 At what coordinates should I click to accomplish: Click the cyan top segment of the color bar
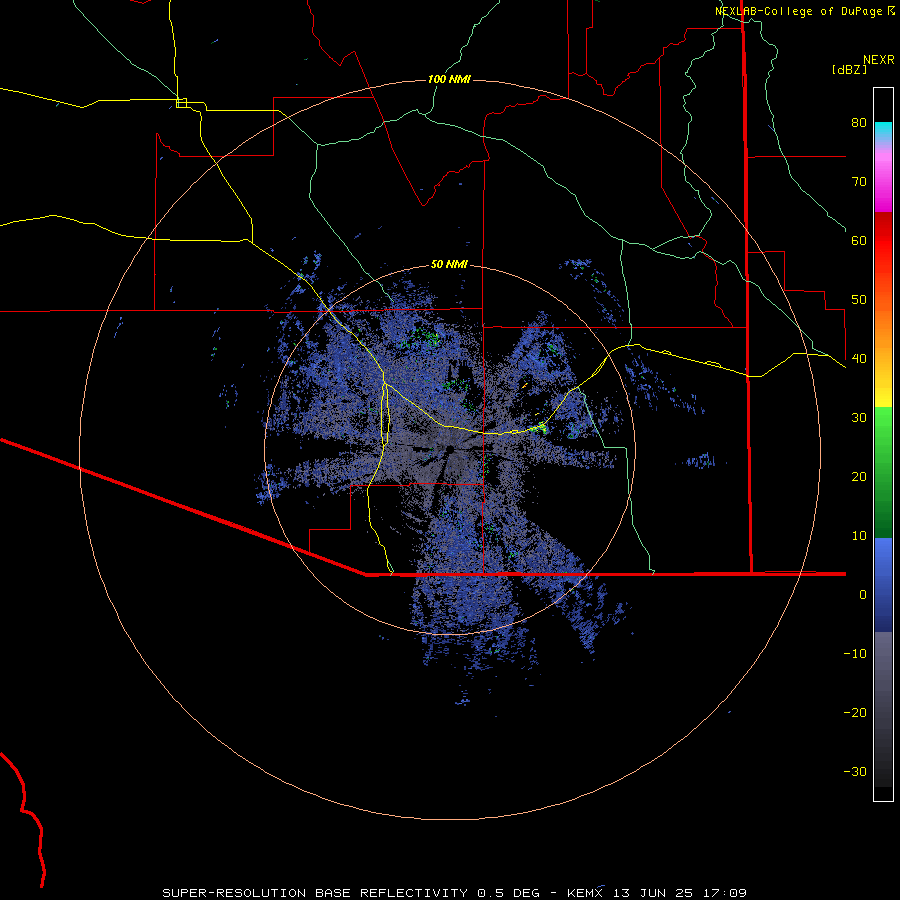tap(883, 131)
